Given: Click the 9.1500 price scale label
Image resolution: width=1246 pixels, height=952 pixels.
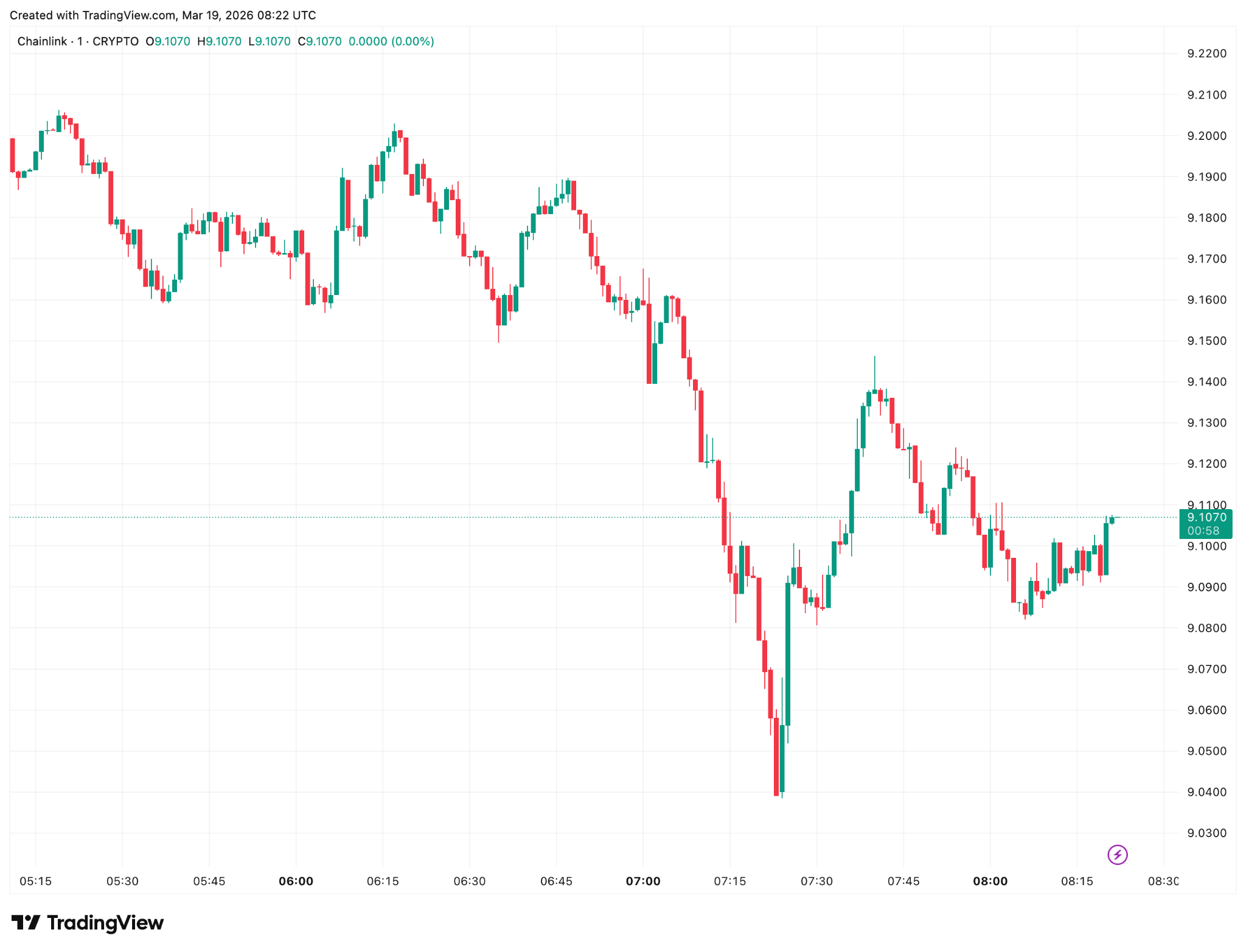Looking at the screenshot, I should pos(1206,341).
